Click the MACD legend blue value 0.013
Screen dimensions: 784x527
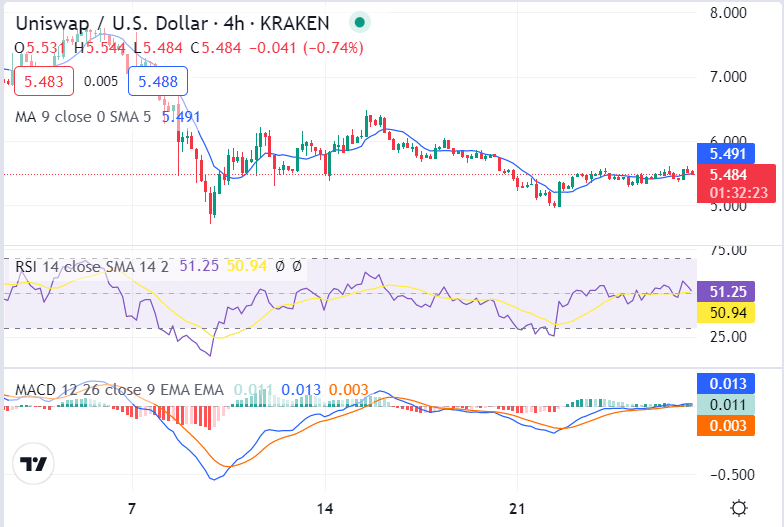(x=301, y=390)
